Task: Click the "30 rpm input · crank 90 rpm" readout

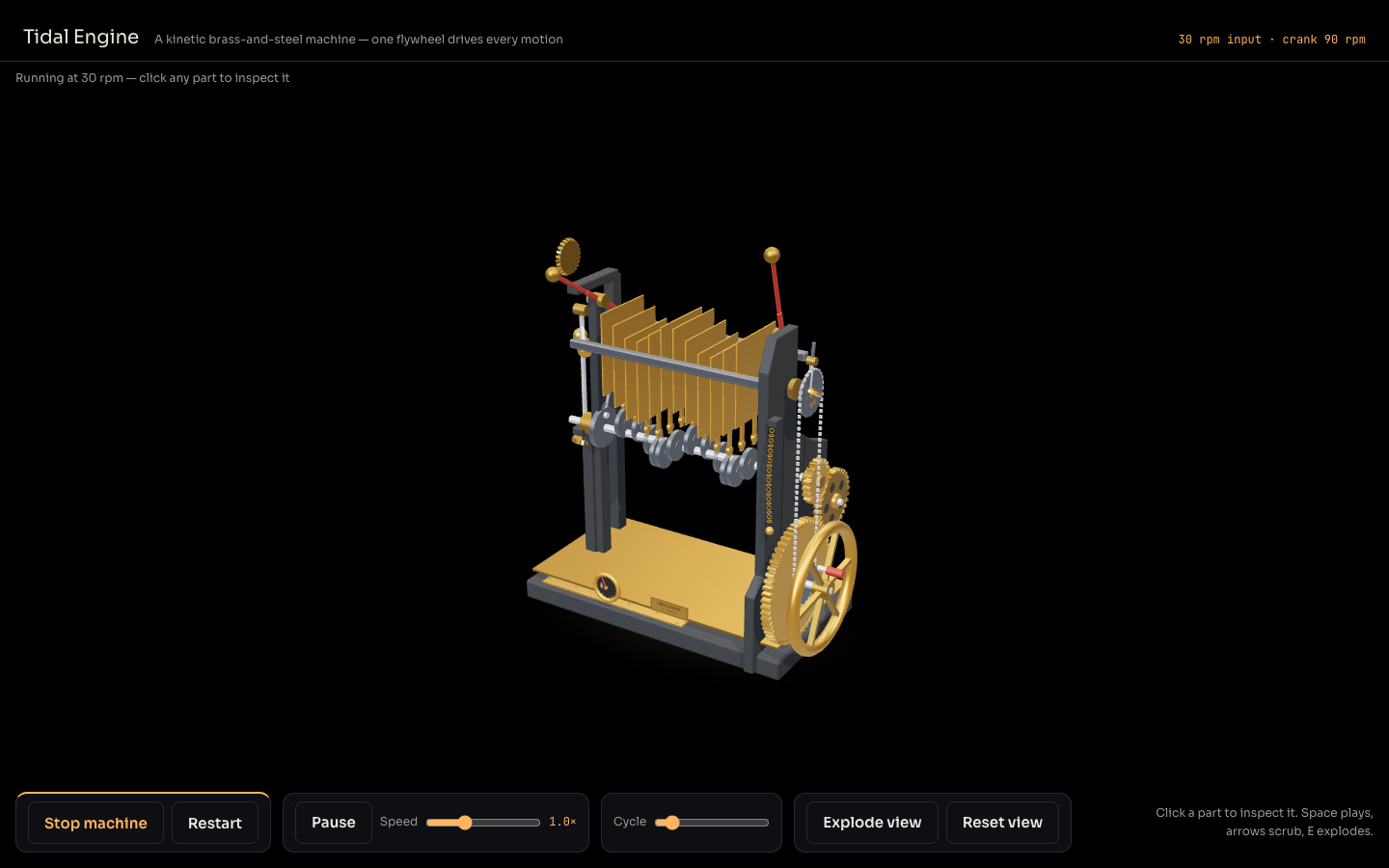Action: pyautogui.click(x=1271, y=40)
